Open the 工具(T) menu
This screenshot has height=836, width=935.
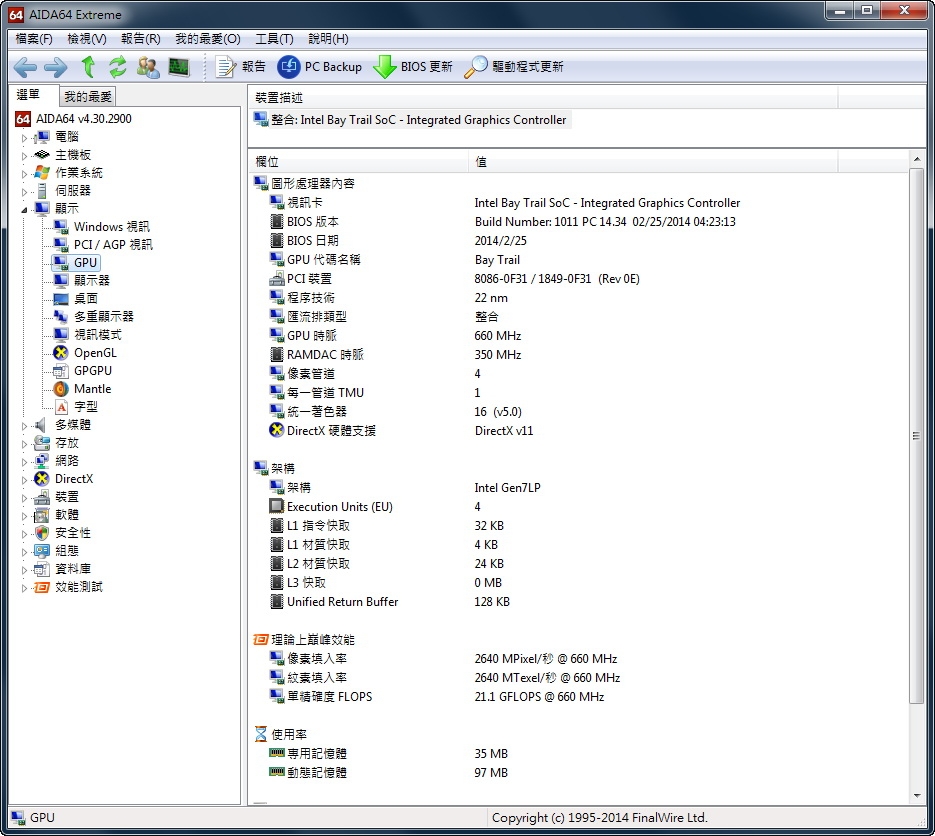274,39
